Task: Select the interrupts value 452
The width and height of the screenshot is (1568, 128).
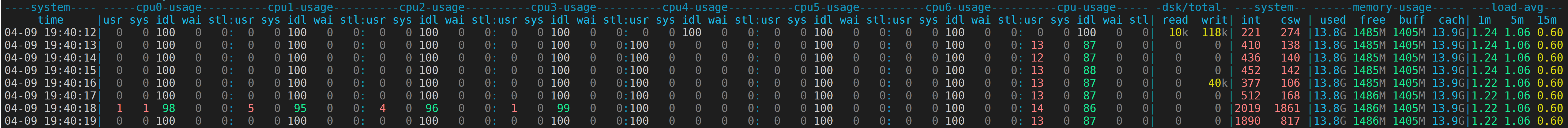Action: 1250,71
